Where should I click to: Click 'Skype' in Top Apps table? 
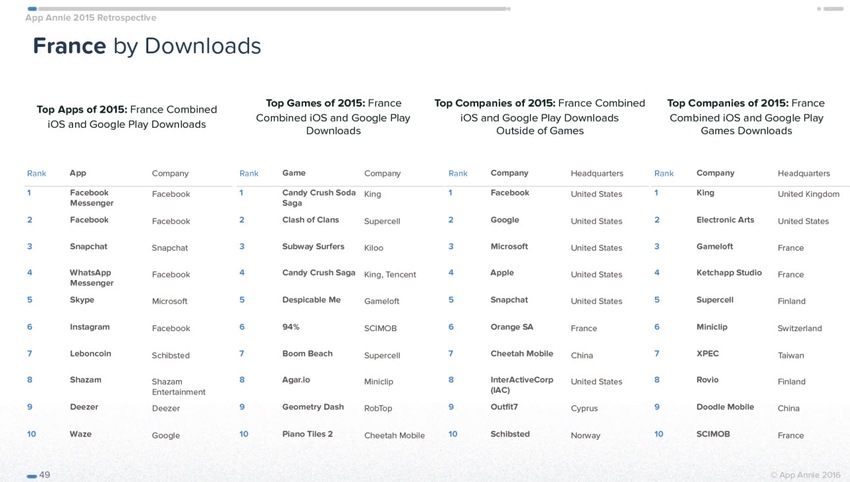coord(82,300)
